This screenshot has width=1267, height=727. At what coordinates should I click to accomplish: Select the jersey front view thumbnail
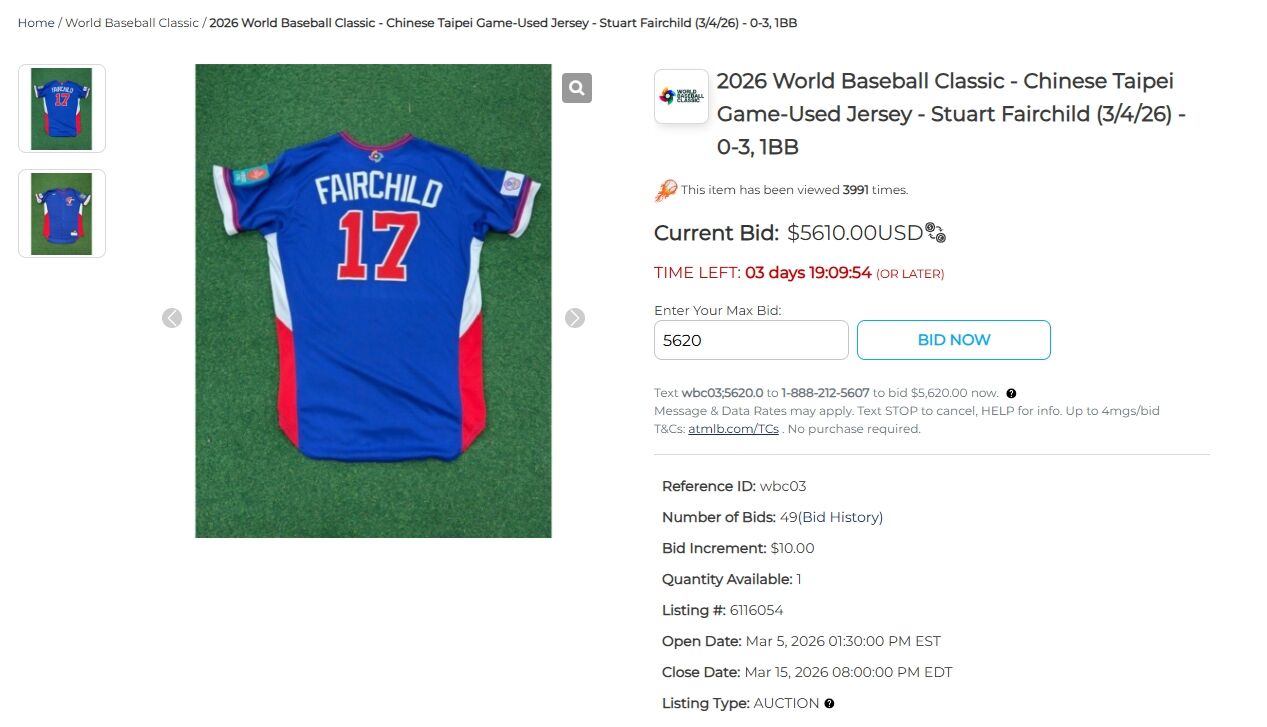click(62, 214)
